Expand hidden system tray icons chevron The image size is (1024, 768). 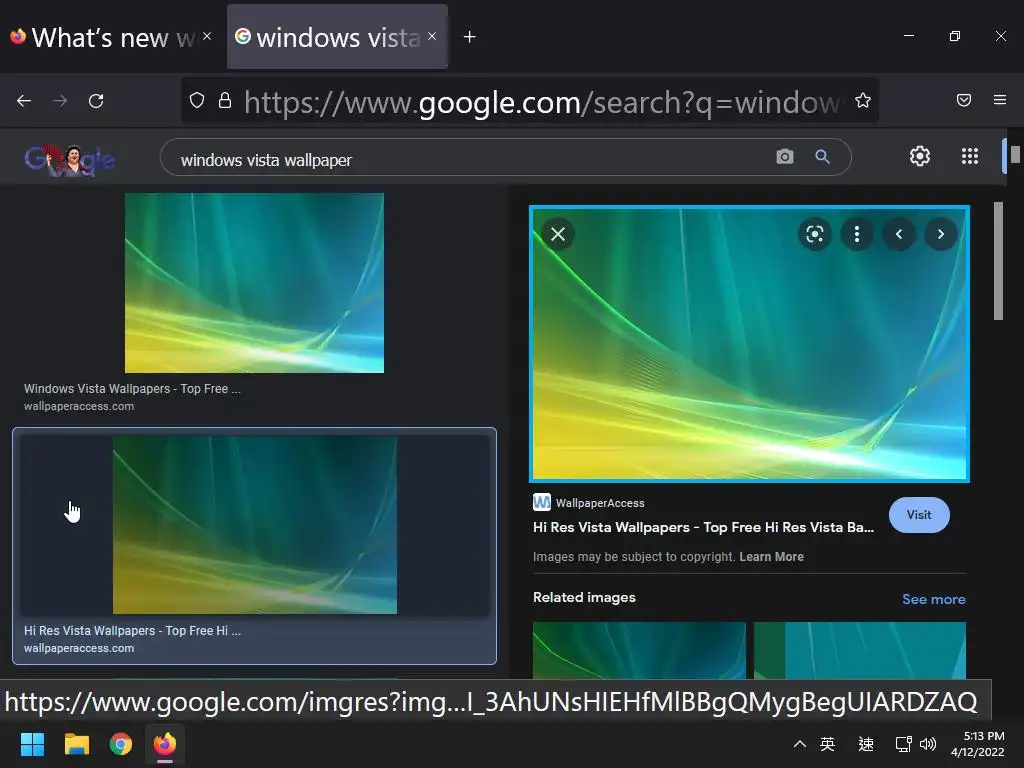[799, 744]
